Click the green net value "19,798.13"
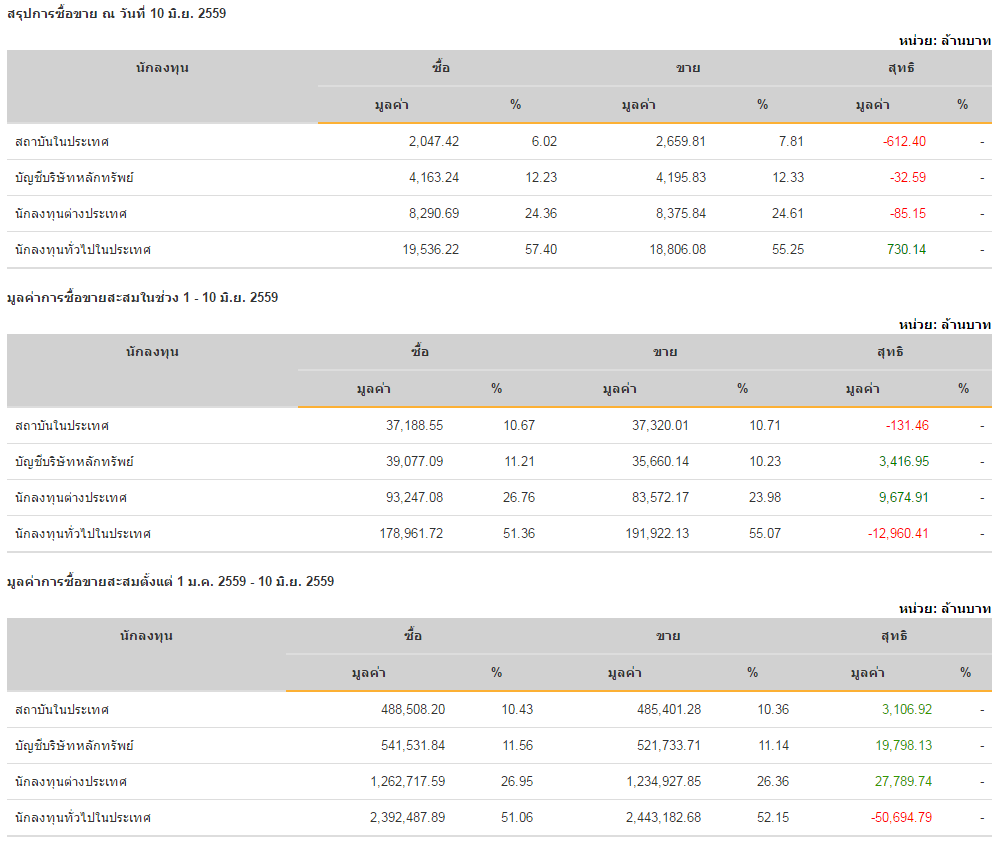Screen dimensions: 995x841 [x=904, y=746]
